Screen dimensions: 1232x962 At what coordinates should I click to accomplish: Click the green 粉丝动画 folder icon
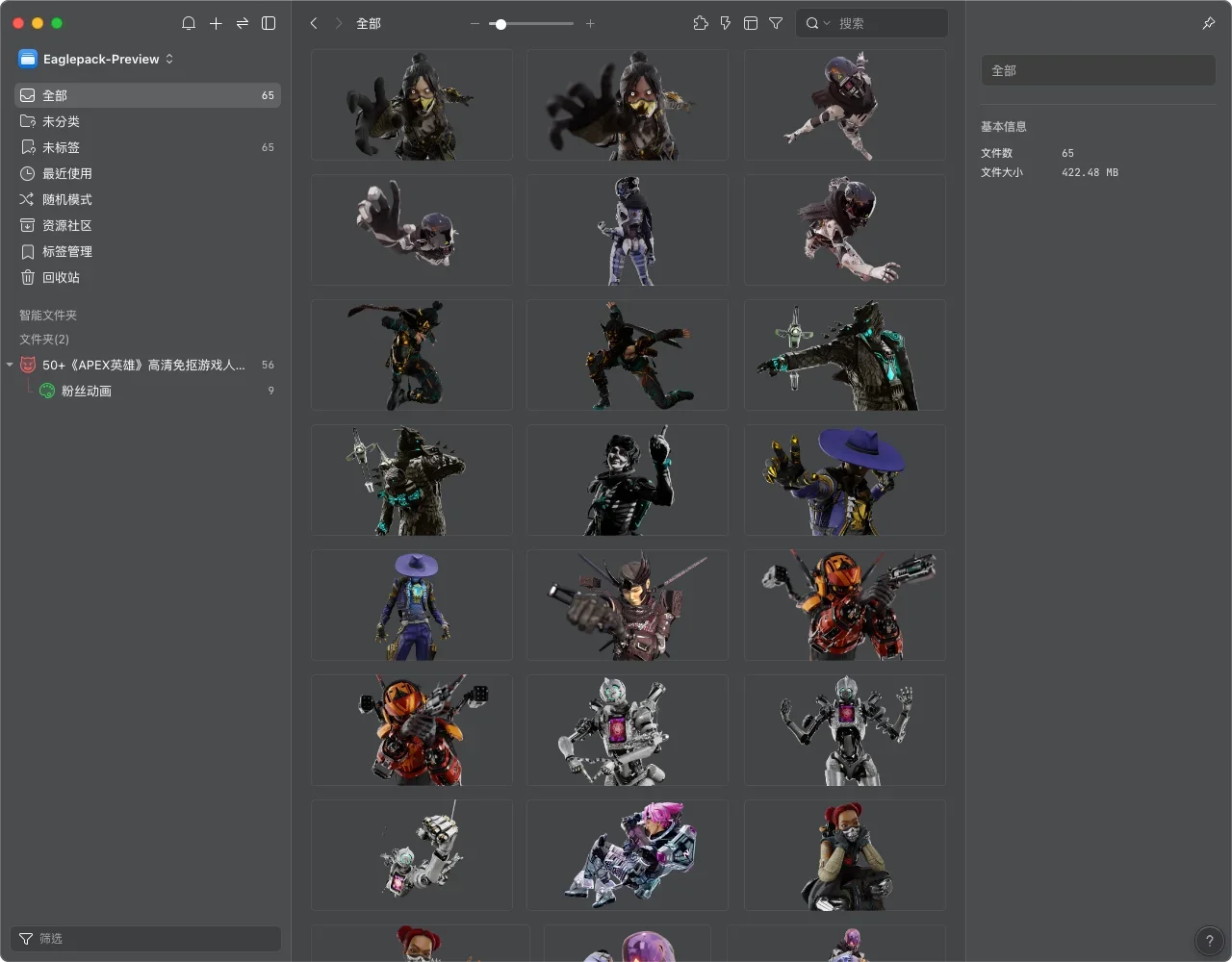tap(47, 391)
